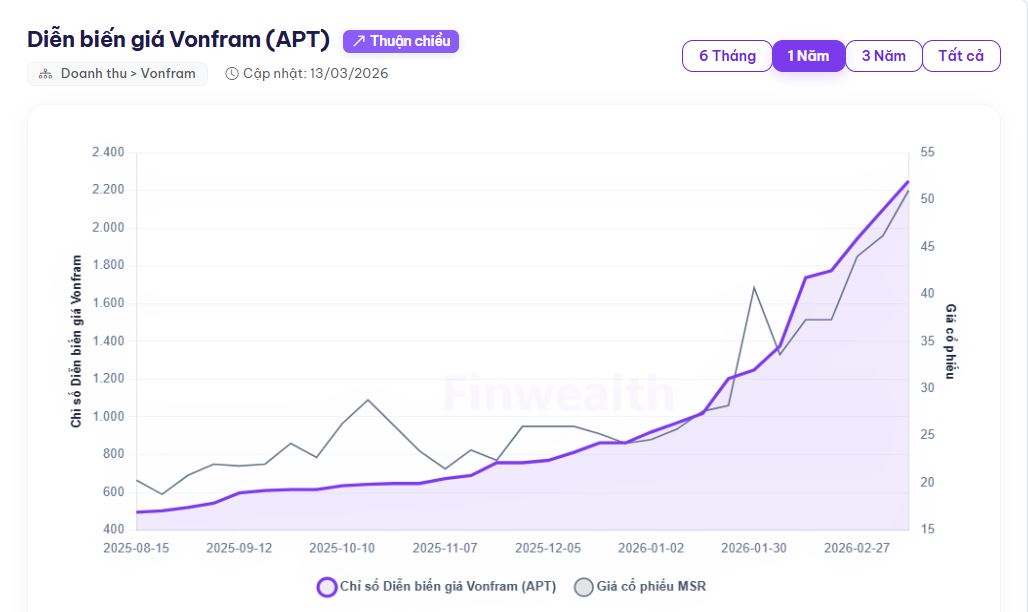Select the 1 Năm time range tab

(808, 56)
